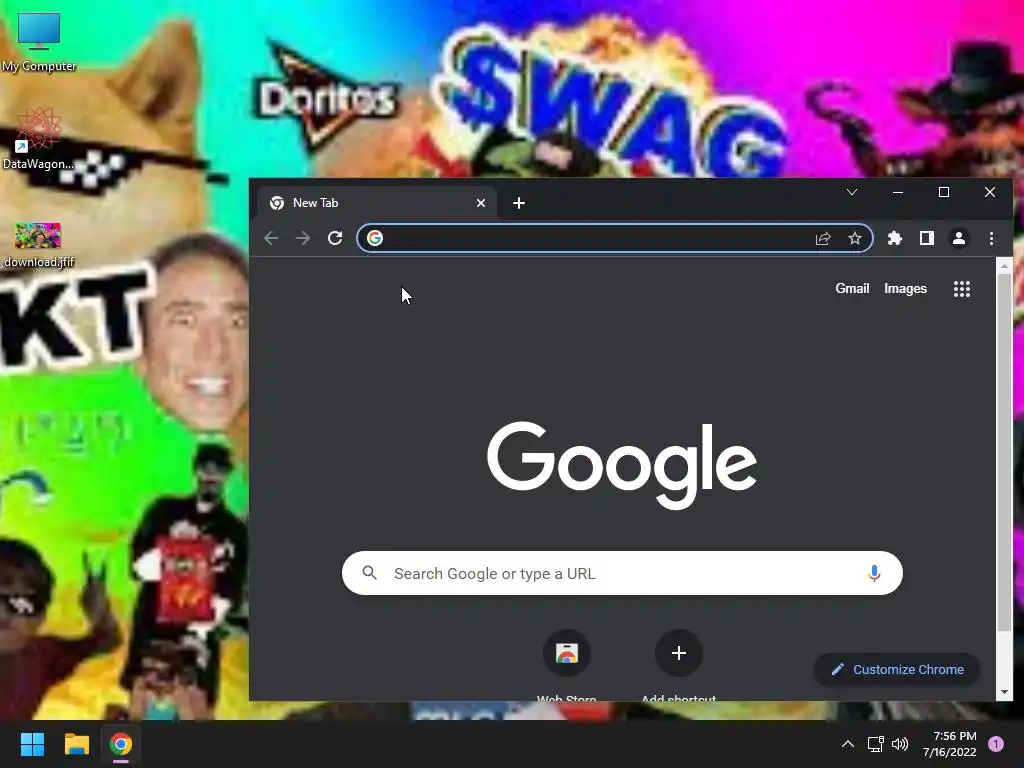Select the New Tab tab
The width and height of the screenshot is (1024, 768).
[x=377, y=203]
